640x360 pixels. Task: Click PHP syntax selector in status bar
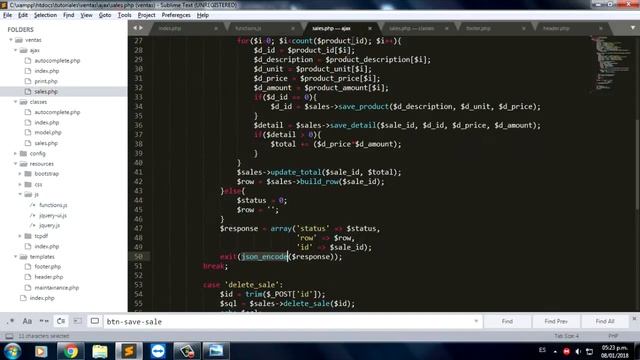pyautogui.click(x=613, y=336)
